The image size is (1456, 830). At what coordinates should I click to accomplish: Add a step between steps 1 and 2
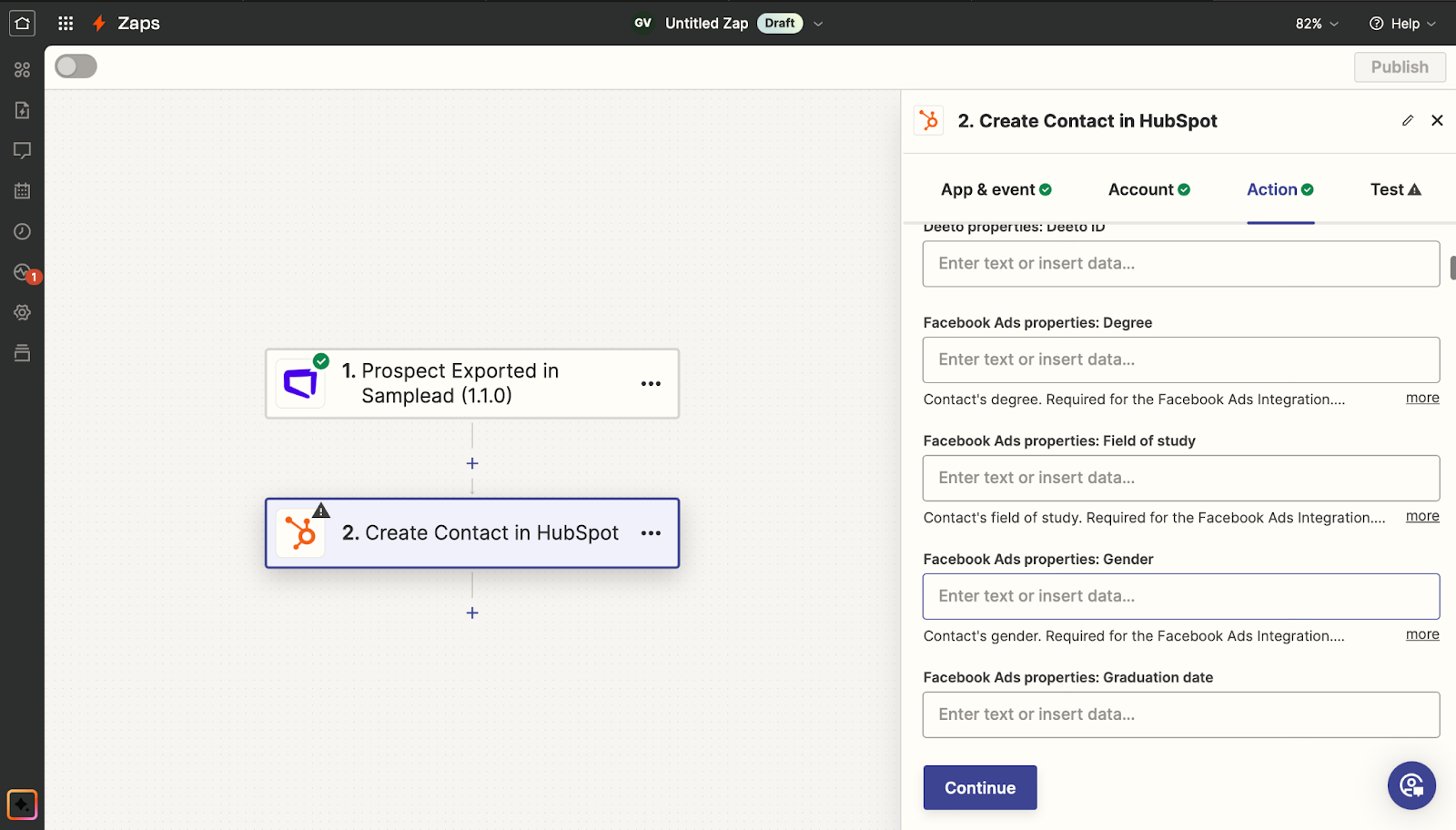(472, 463)
